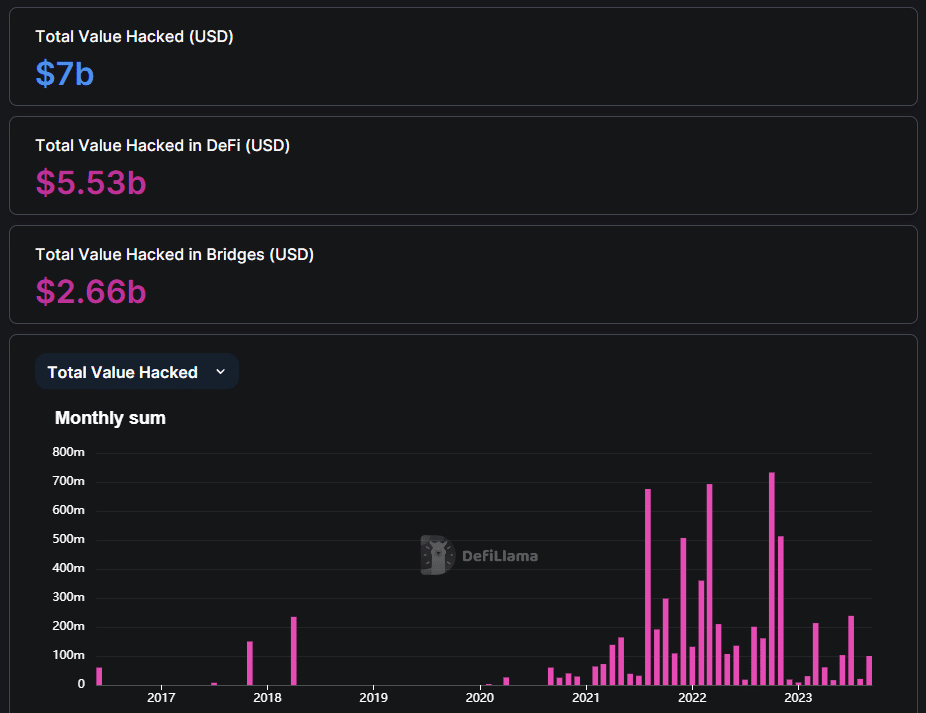Click the 400m y-axis label

click(69, 568)
